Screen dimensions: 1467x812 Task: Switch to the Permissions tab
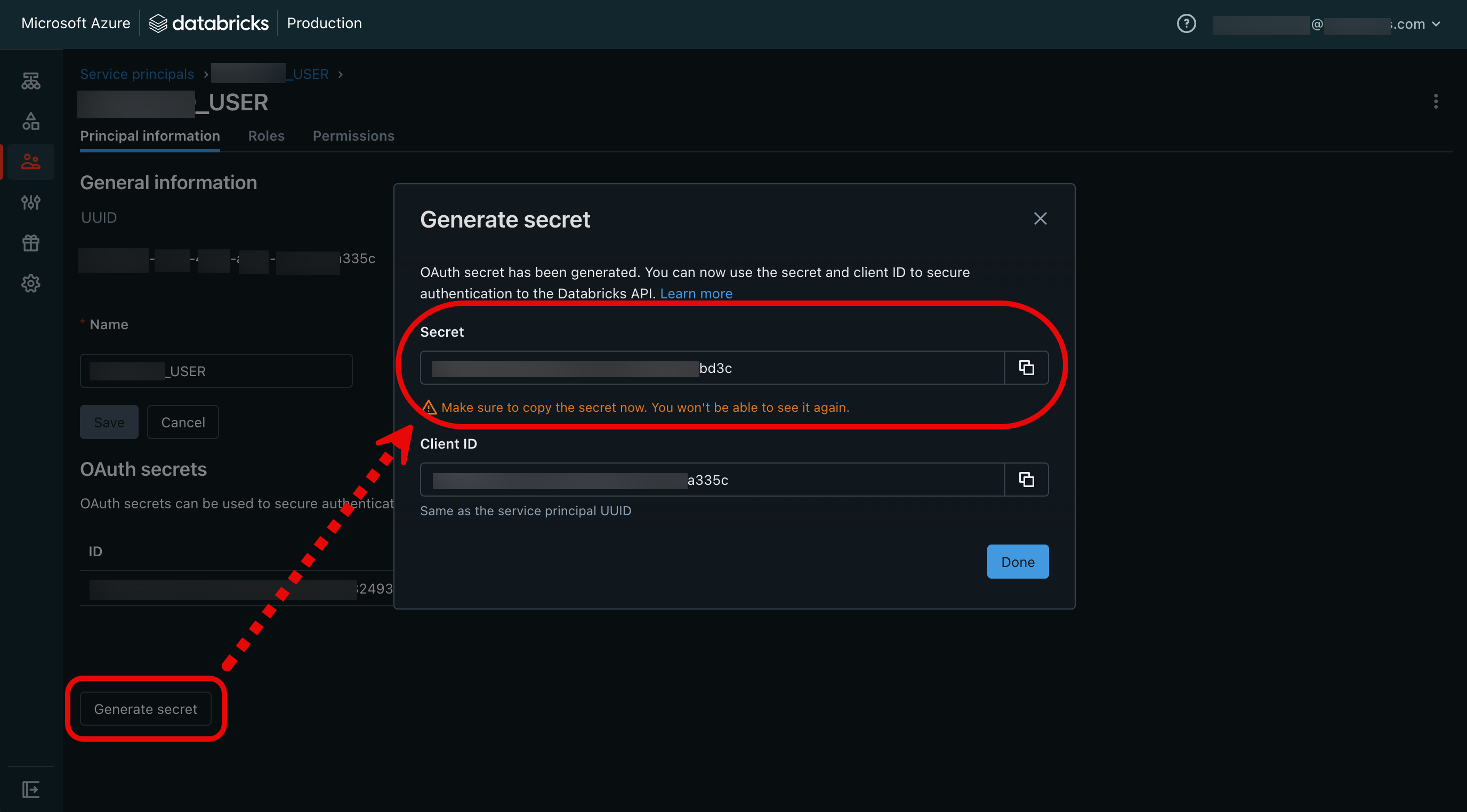tap(353, 134)
